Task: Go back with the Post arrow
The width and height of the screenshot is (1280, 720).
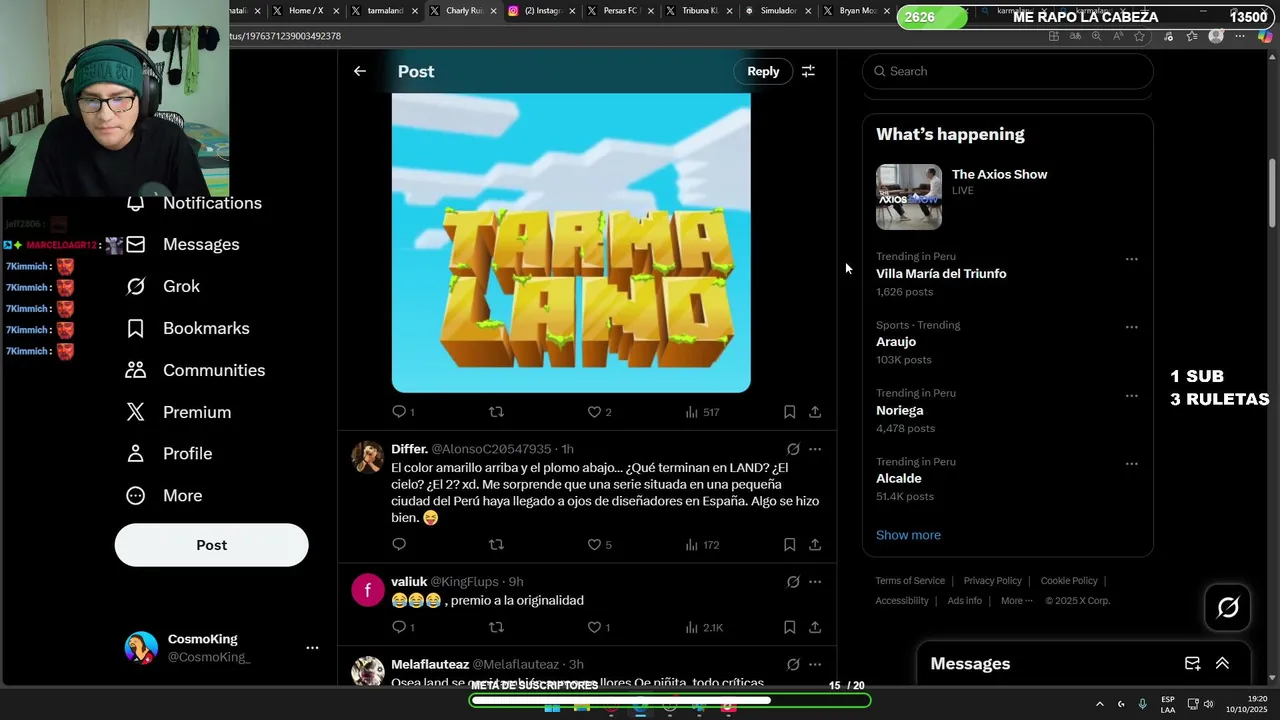Action: [x=360, y=71]
